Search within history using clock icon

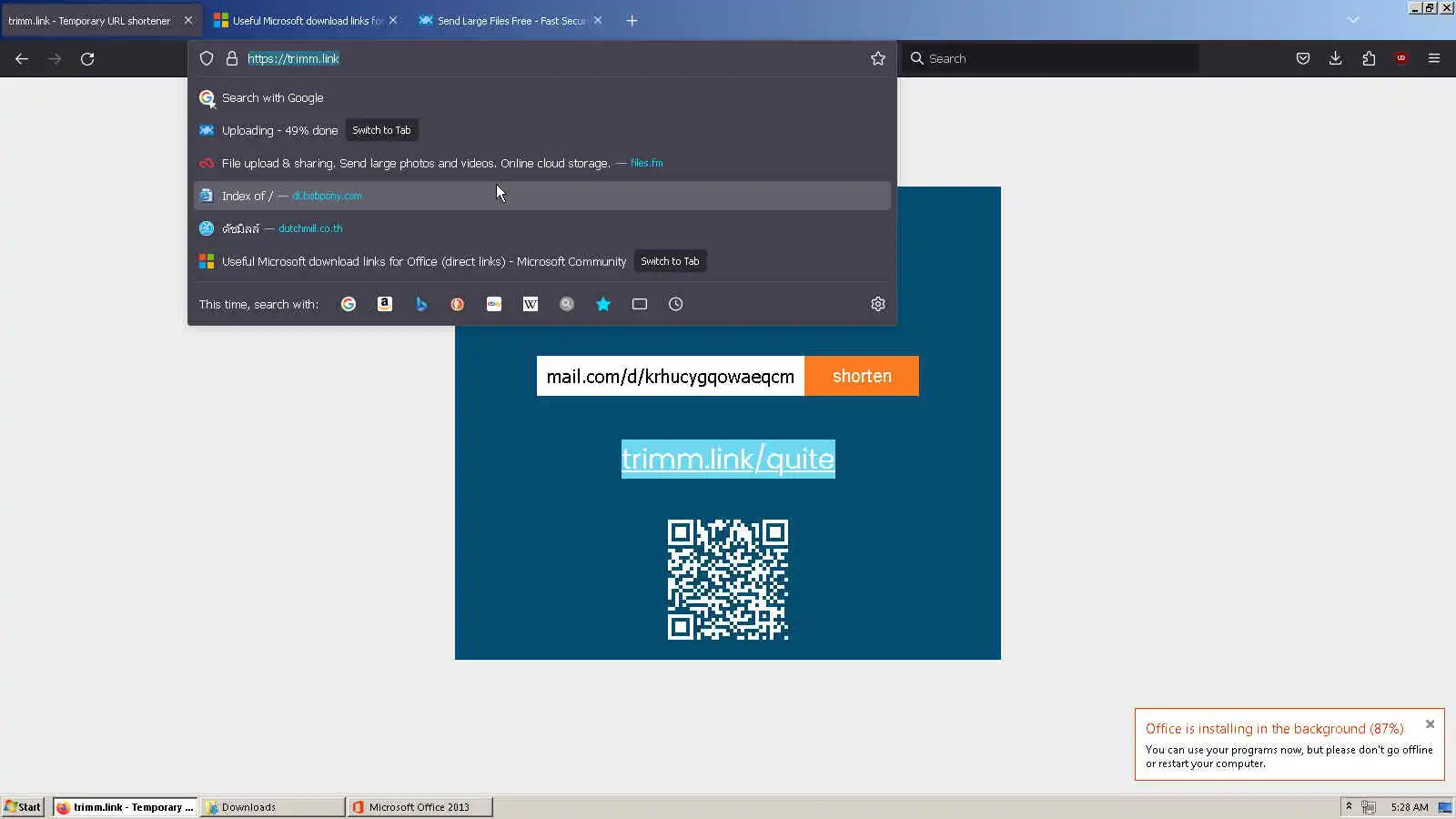click(676, 304)
